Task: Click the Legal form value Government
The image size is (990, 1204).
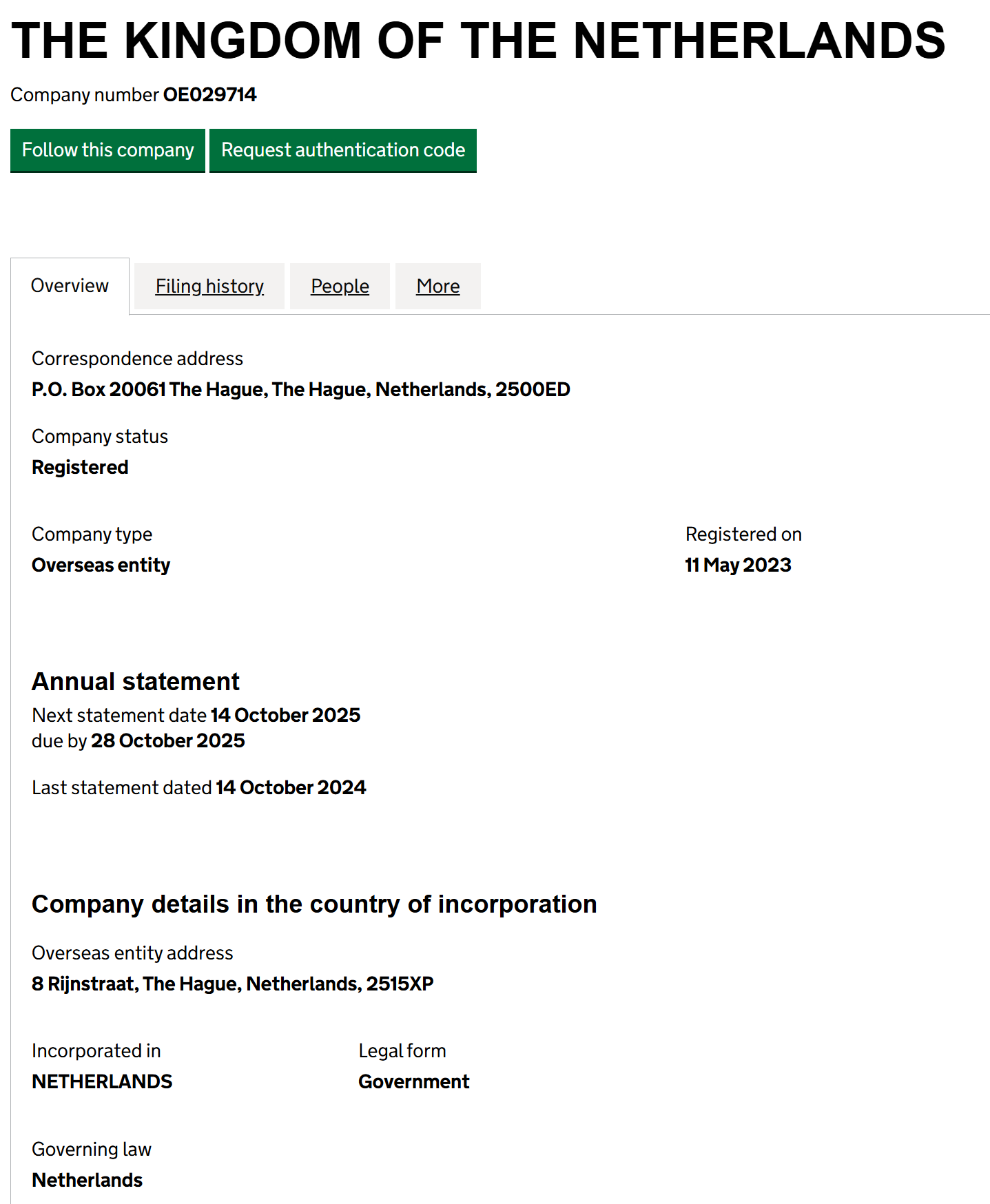Action: 413,1082
